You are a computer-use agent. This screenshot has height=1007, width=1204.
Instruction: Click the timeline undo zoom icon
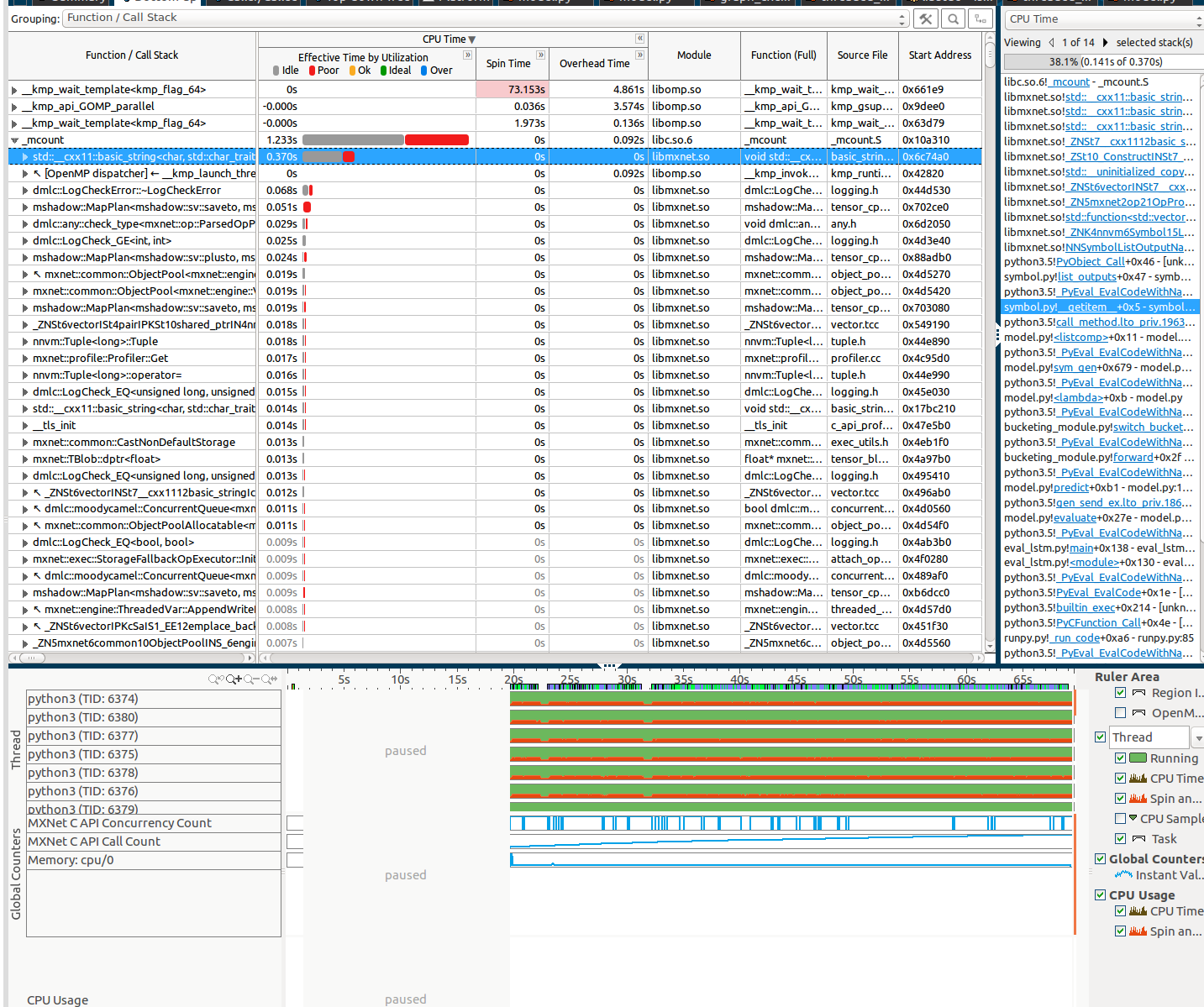216,679
